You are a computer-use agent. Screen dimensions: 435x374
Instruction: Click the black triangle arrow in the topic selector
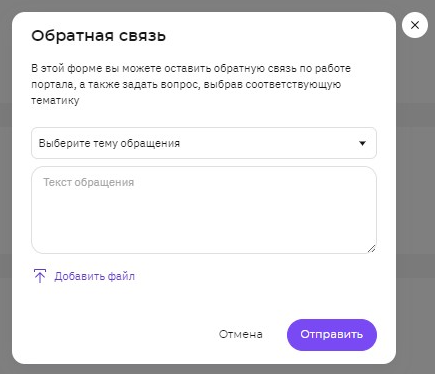[362, 143]
